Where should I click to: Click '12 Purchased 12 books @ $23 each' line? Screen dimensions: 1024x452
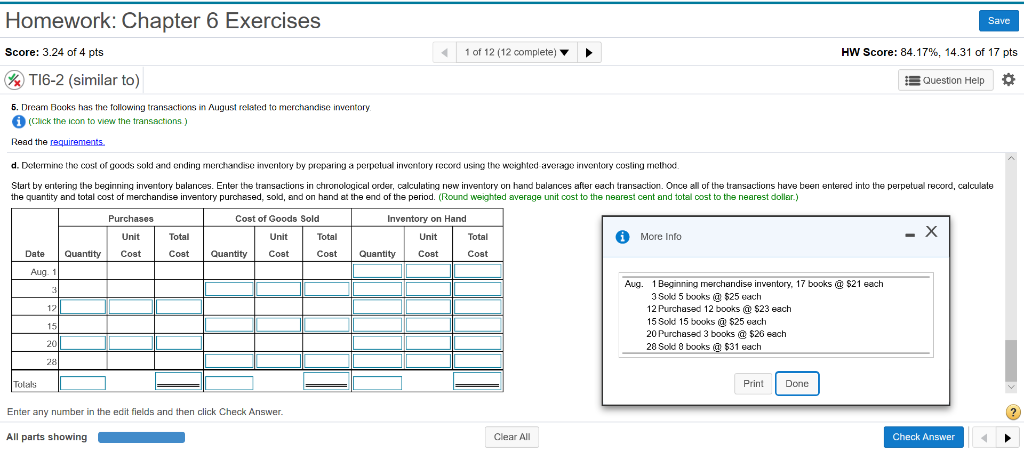point(718,309)
